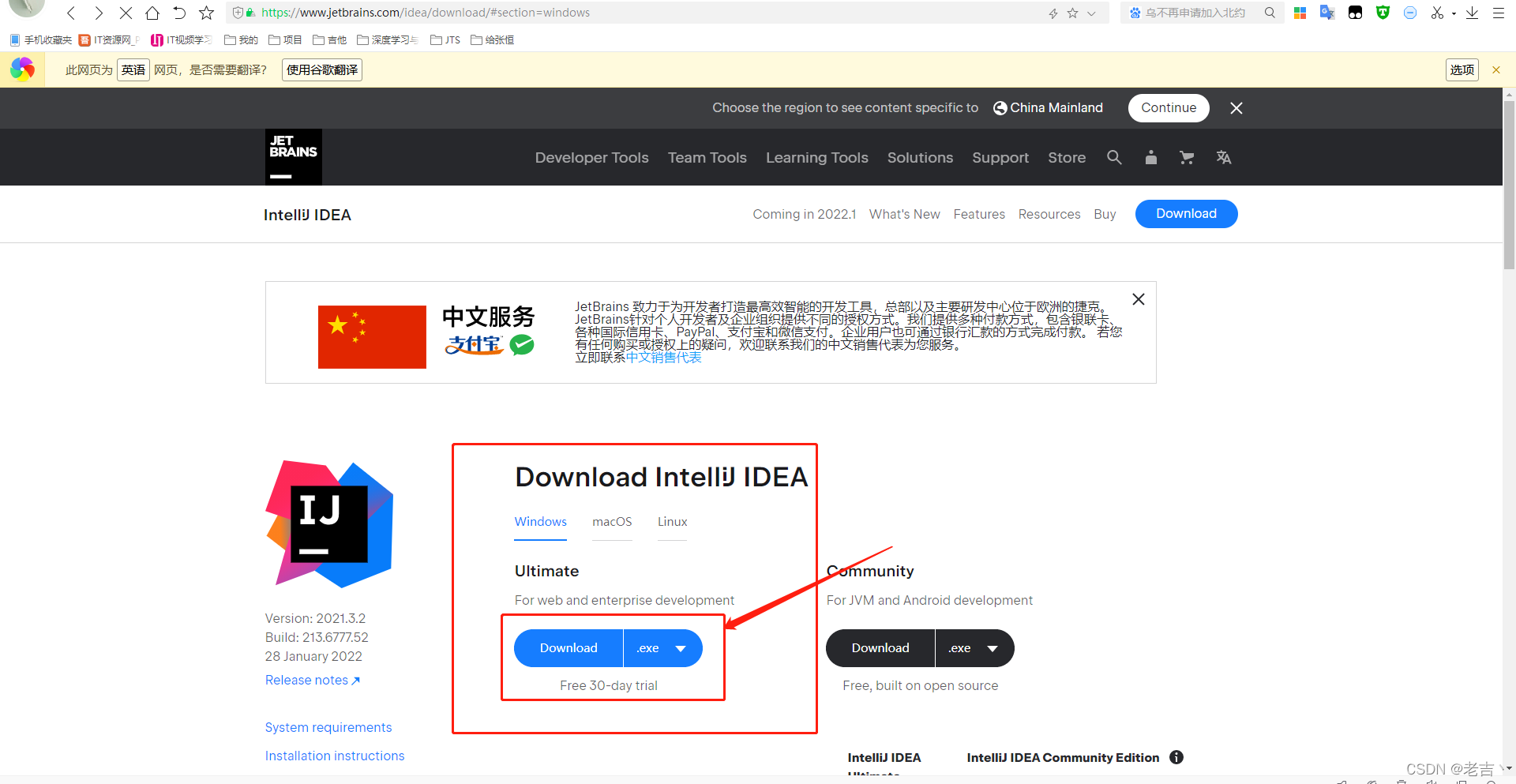Open the Store menu item
Image resolution: width=1516 pixels, height=784 pixels.
click(x=1067, y=157)
